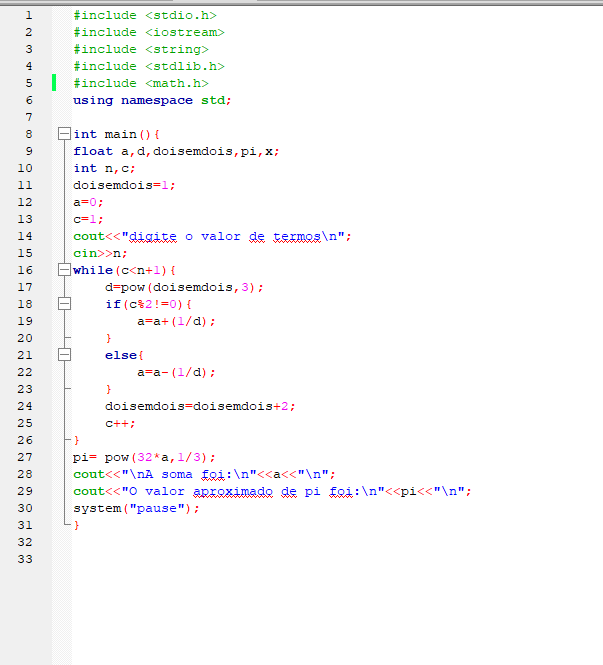Click line number 21 in margin
This screenshot has height=665, width=603.
[x=25, y=355]
